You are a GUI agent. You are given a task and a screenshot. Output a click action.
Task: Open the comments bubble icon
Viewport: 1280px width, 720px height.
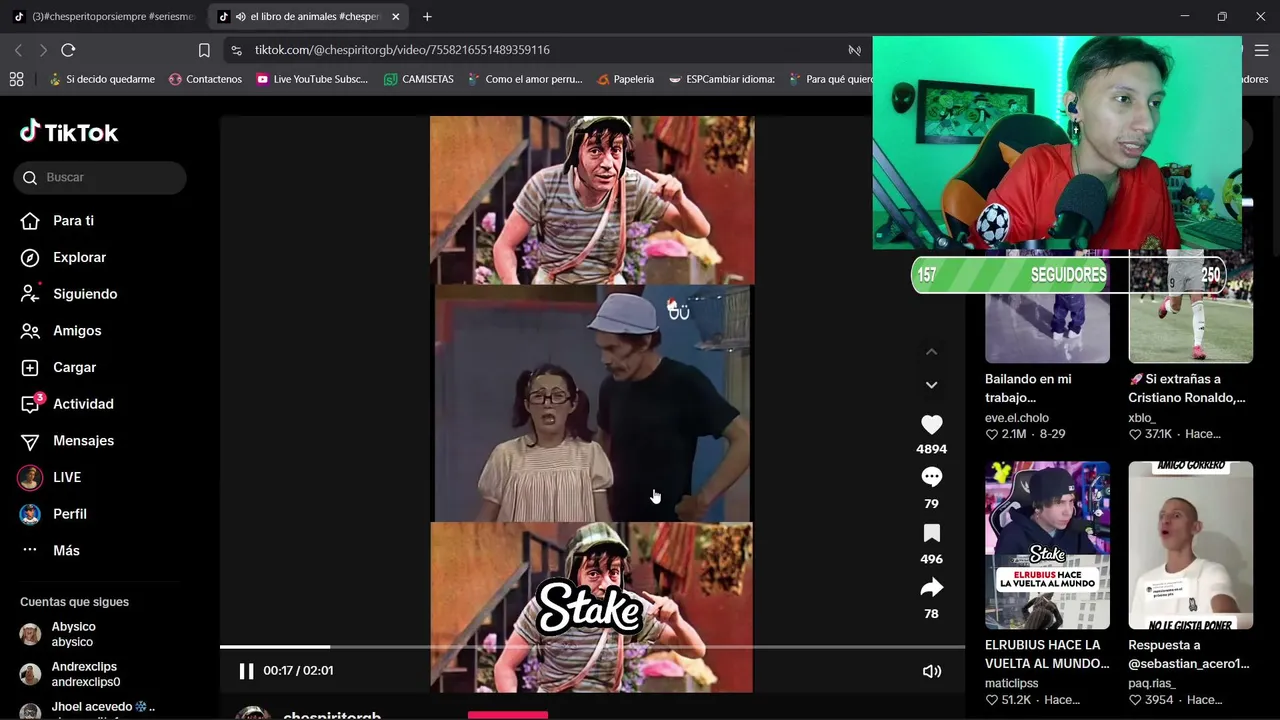[931, 477]
